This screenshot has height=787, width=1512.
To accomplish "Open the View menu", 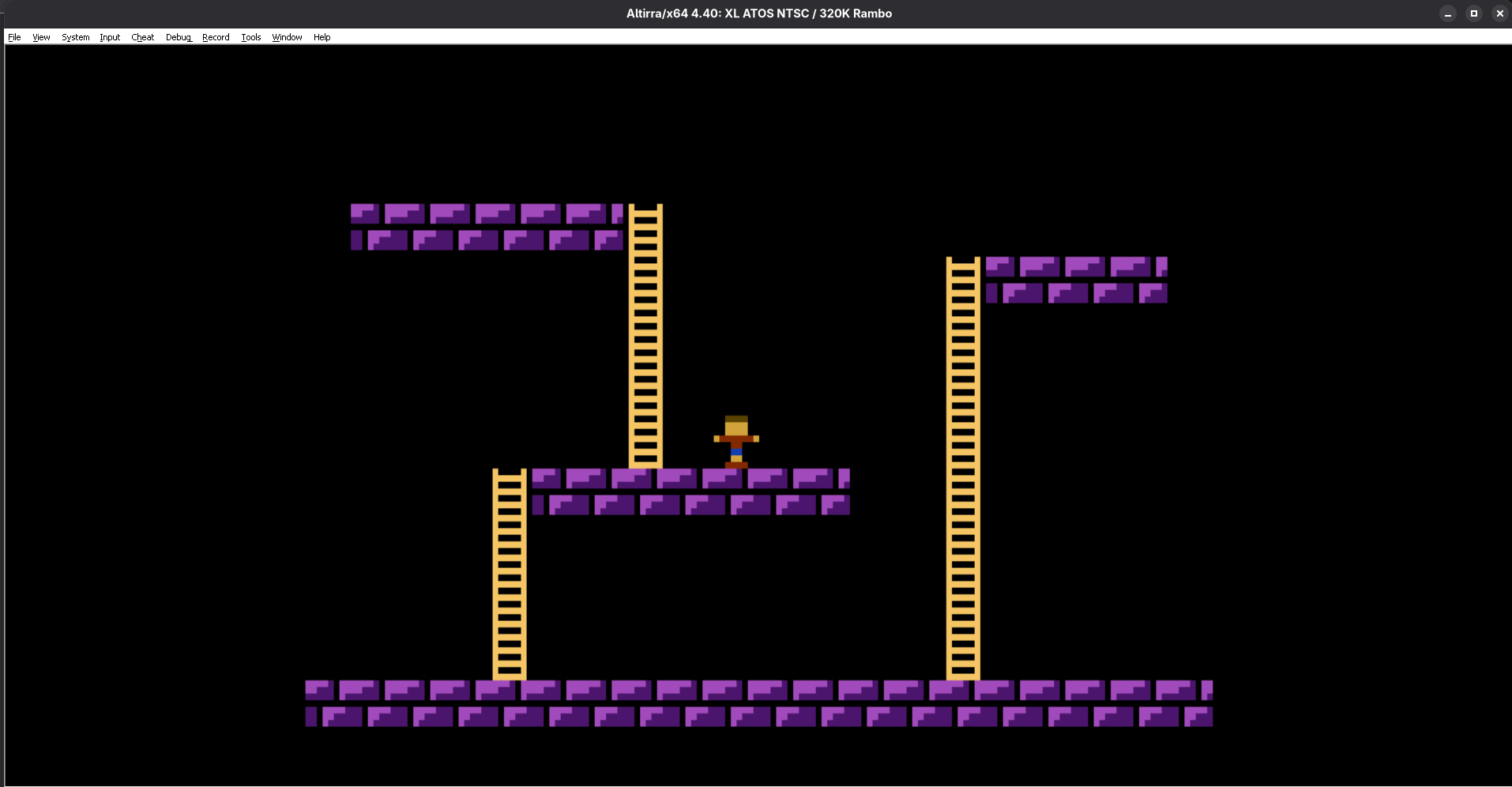I will (x=41, y=37).
